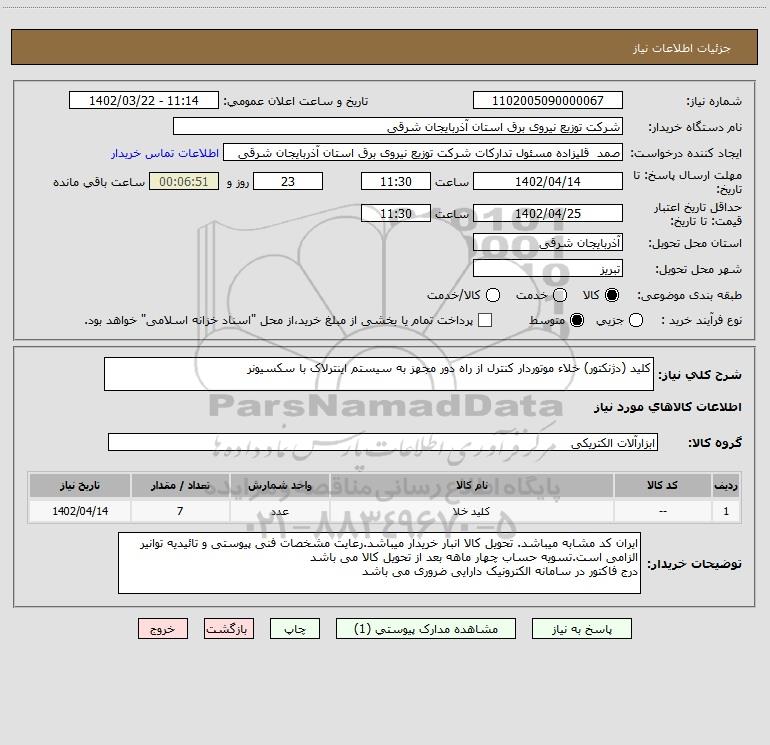Click the table date cell 1402/04/14
The height and width of the screenshot is (745, 770).
coord(80,511)
